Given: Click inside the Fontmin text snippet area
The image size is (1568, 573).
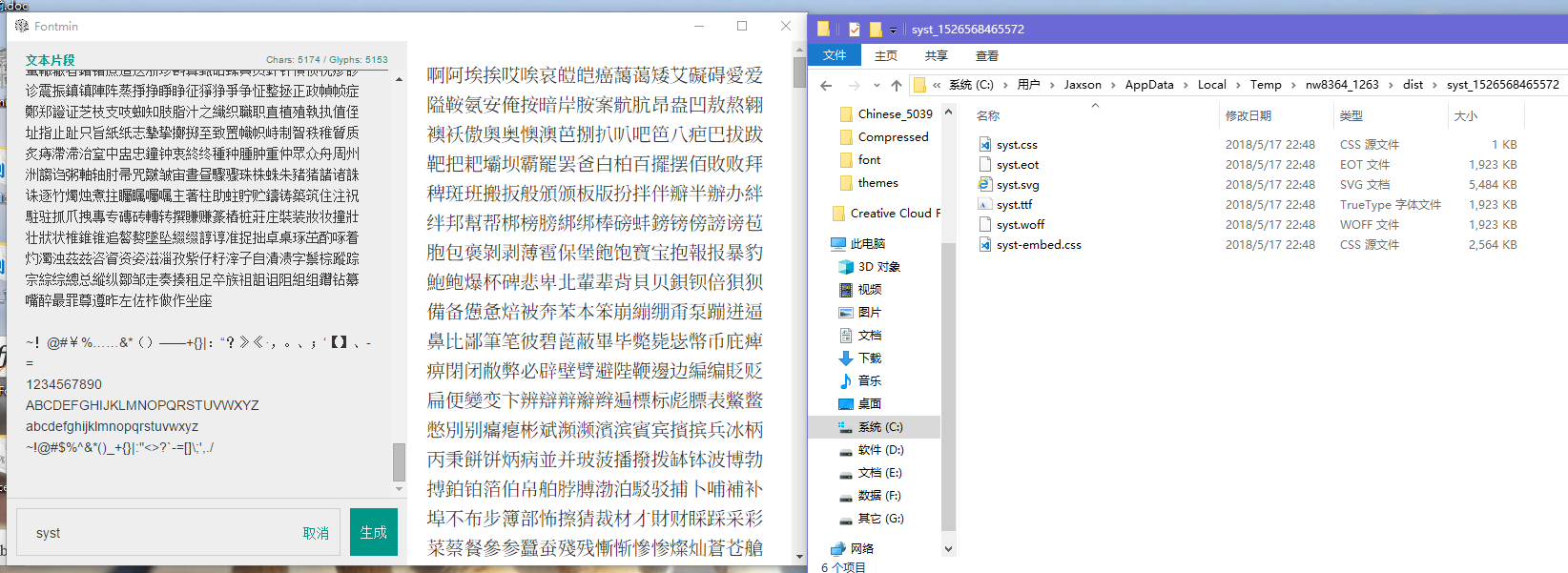Looking at the screenshot, I should (206, 281).
